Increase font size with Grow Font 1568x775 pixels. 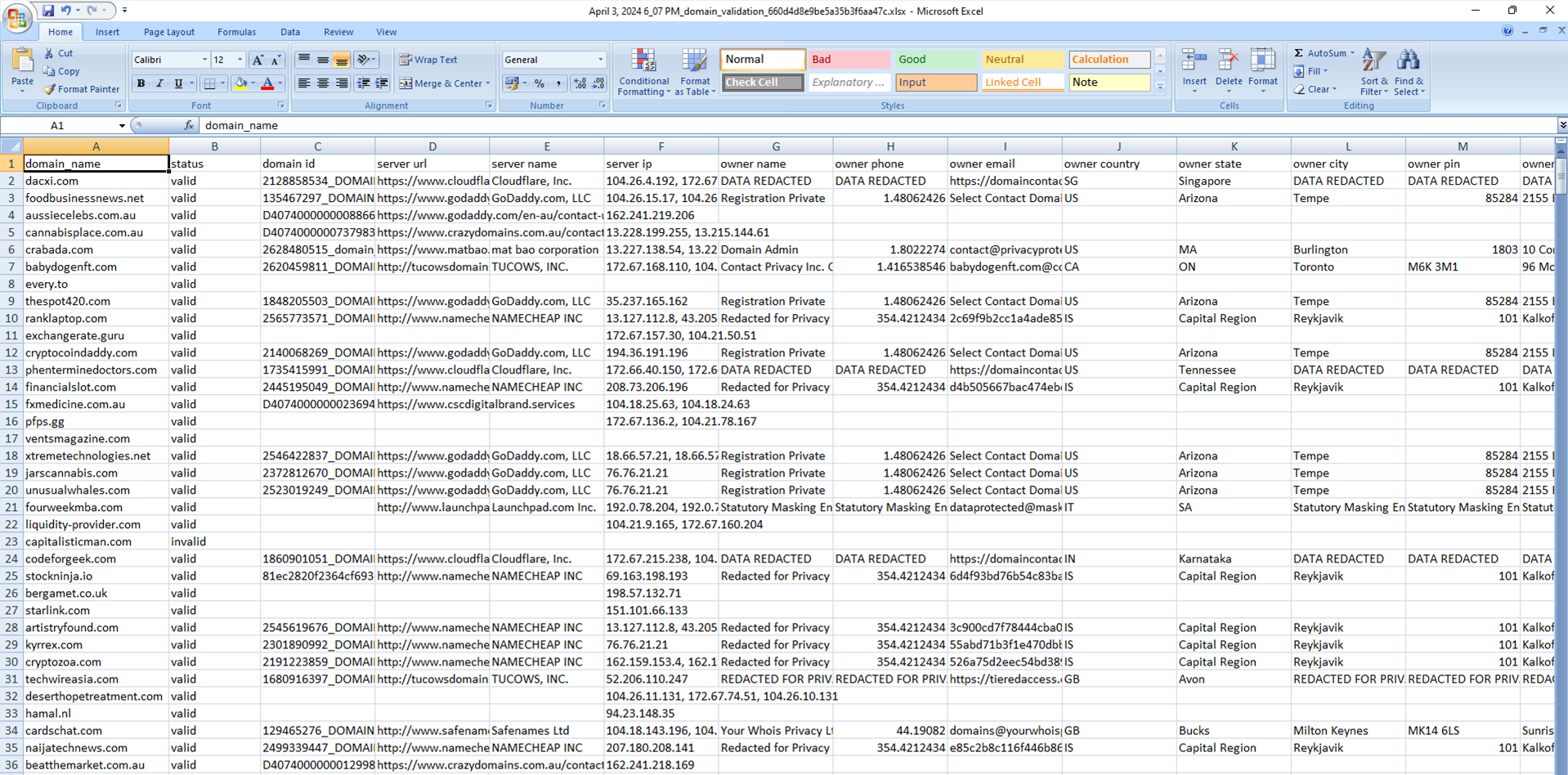[258, 60]
